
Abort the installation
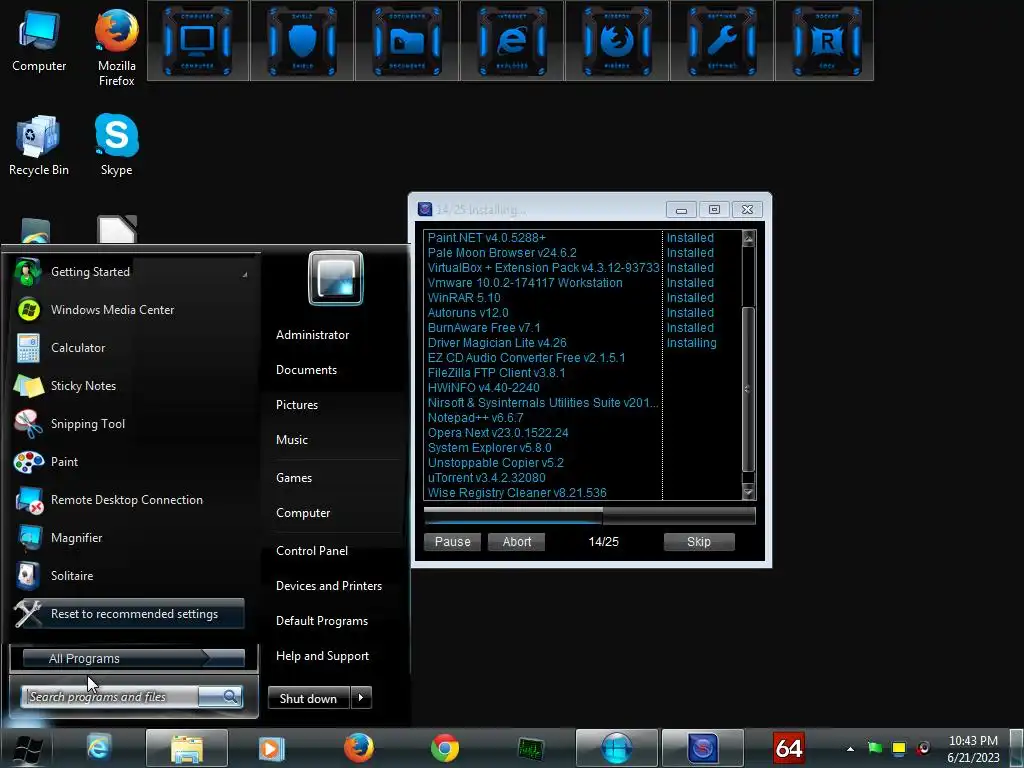517,541
